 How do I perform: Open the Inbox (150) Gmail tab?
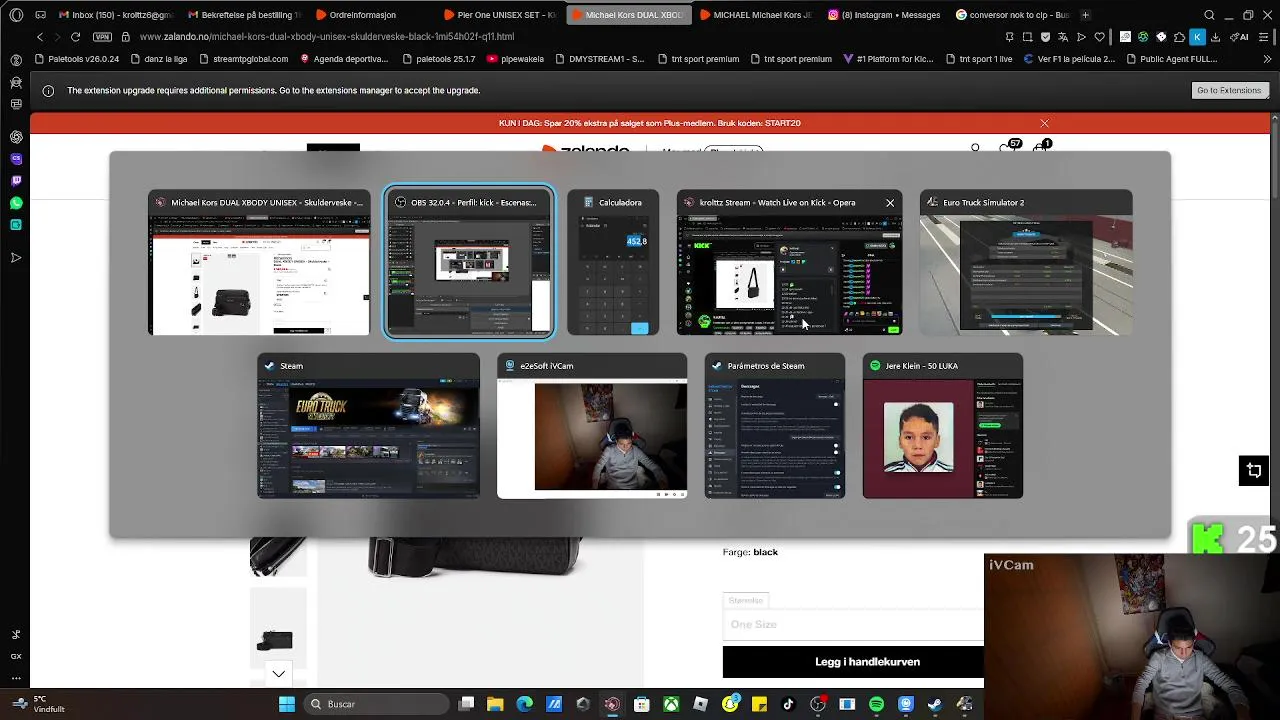[116, 15]
